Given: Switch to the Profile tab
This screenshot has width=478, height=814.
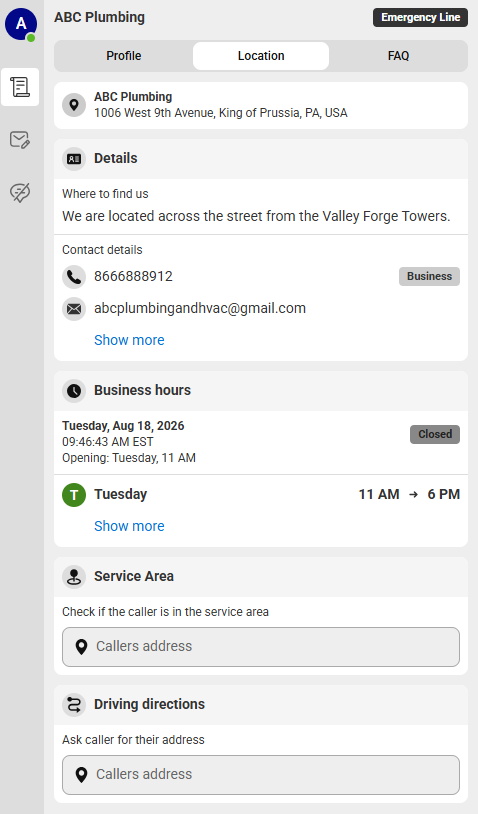Looking at the screenshot, I should pos(124,56).
